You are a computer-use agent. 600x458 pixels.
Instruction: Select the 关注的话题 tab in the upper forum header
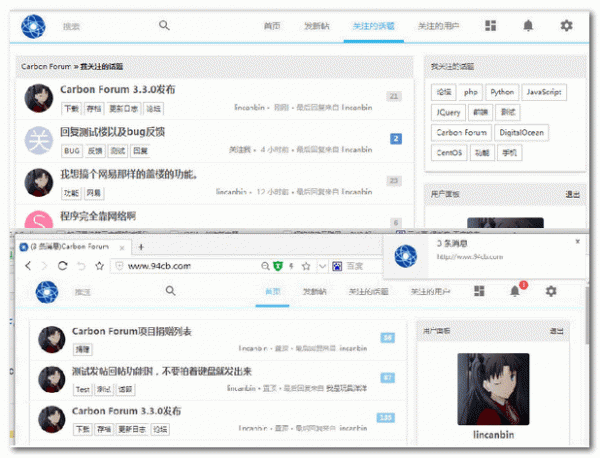tap(373, 26)
